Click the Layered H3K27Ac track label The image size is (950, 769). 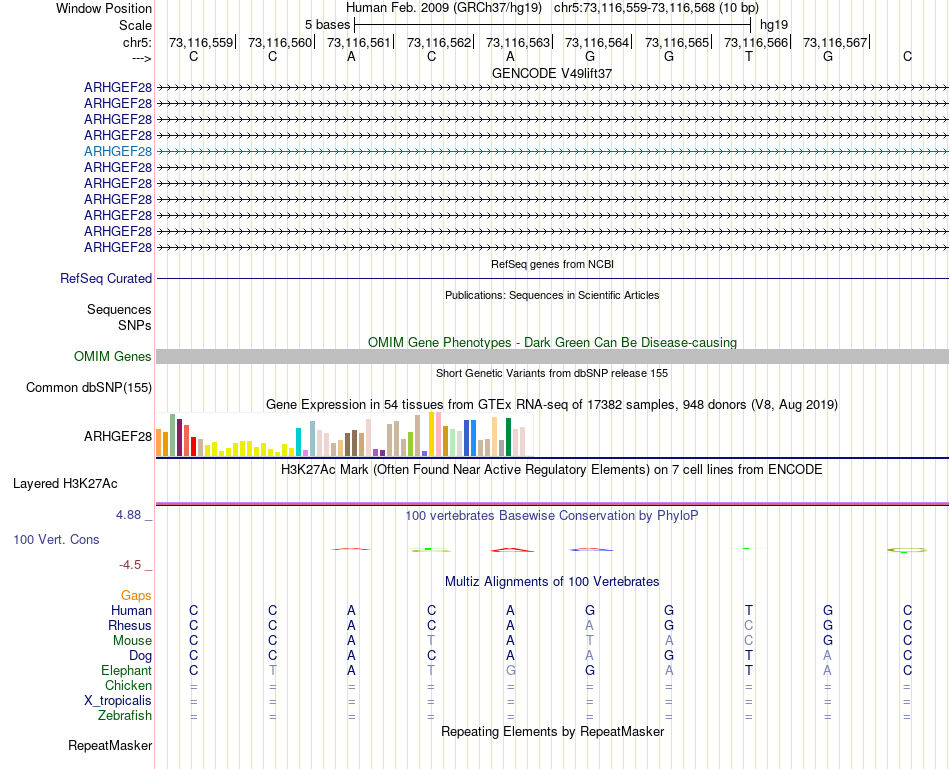click(65, 484)
